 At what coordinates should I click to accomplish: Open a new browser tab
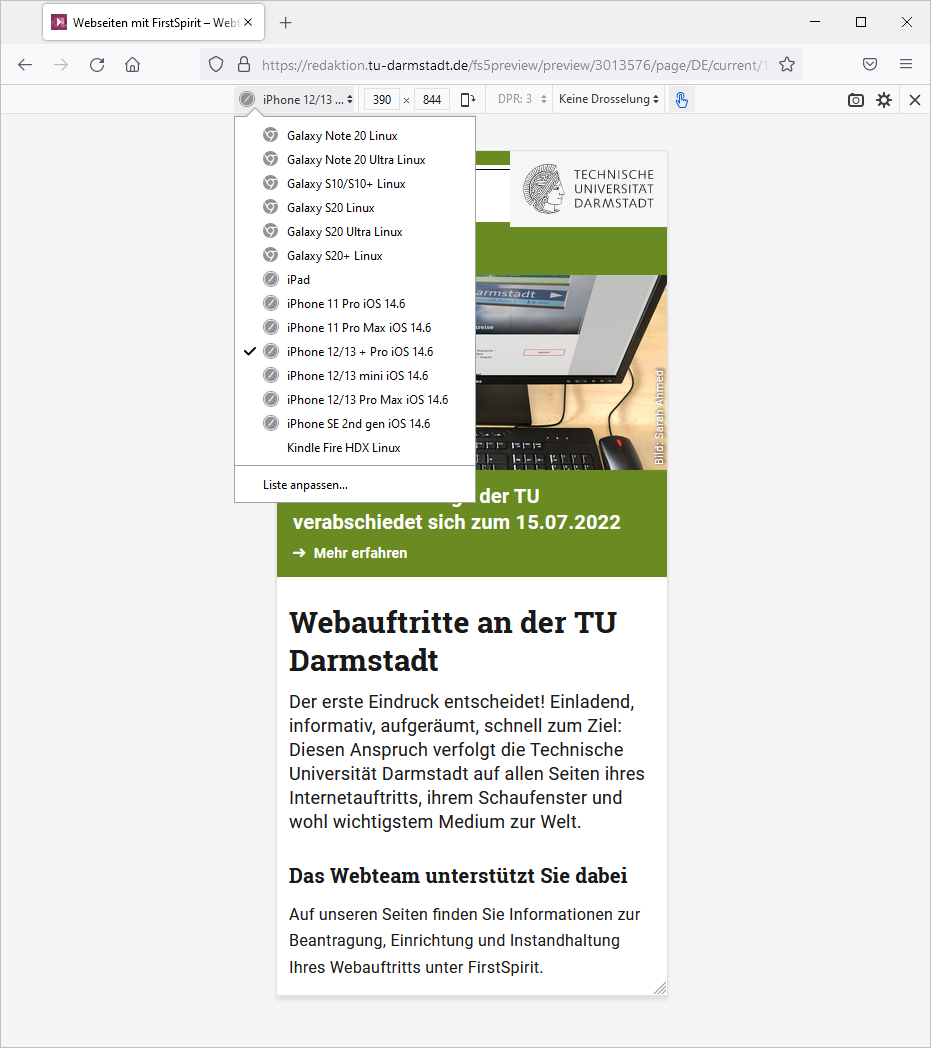(x=285, y=23)
